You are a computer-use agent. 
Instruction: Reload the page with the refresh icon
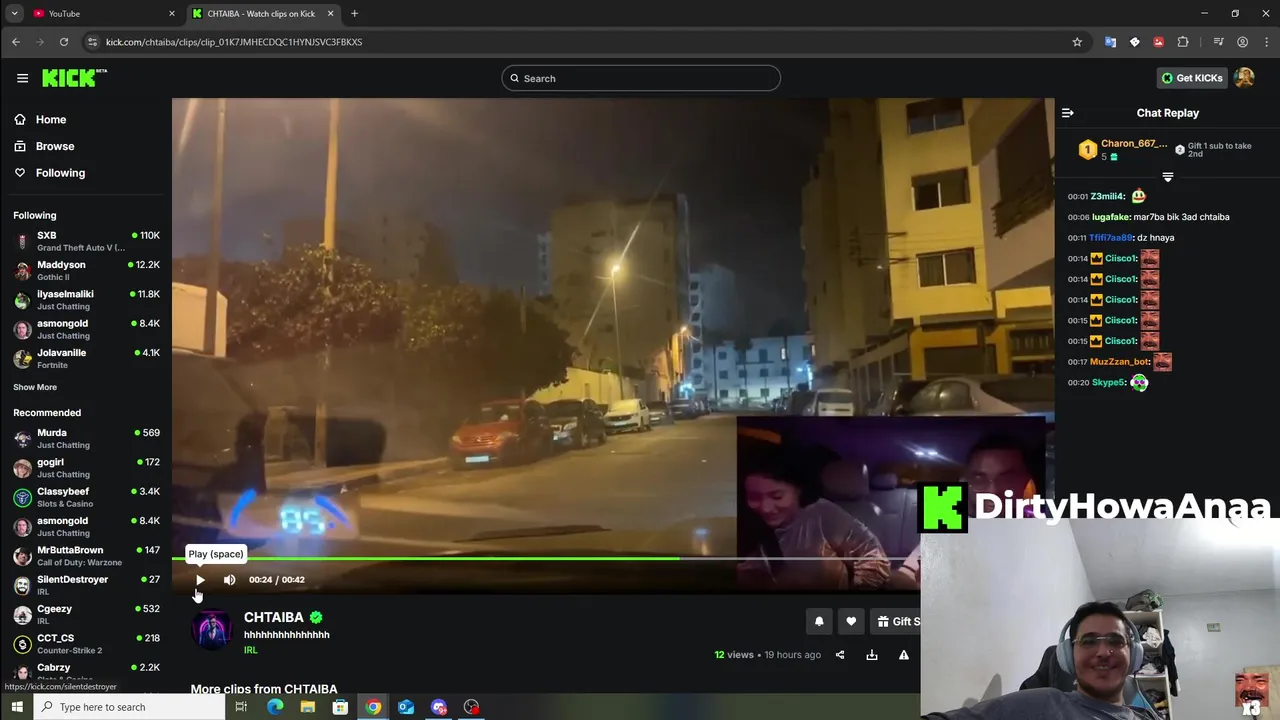pyautogui.click(x=64, y=42)
